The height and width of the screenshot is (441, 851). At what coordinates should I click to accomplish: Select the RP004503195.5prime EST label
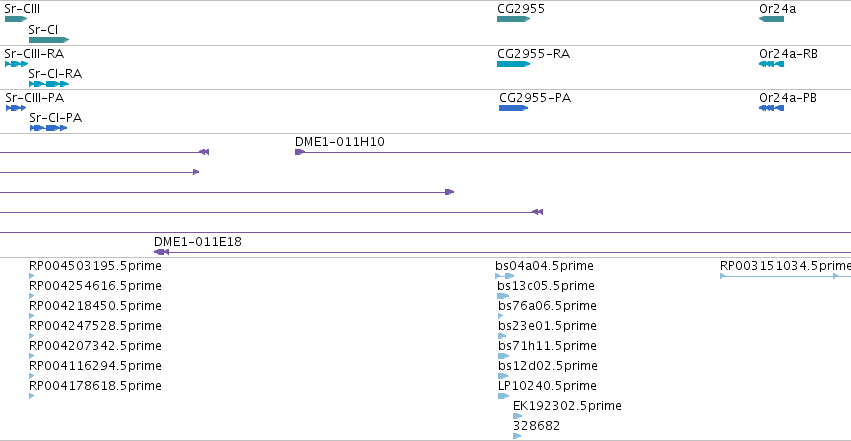tap(95, 266)
